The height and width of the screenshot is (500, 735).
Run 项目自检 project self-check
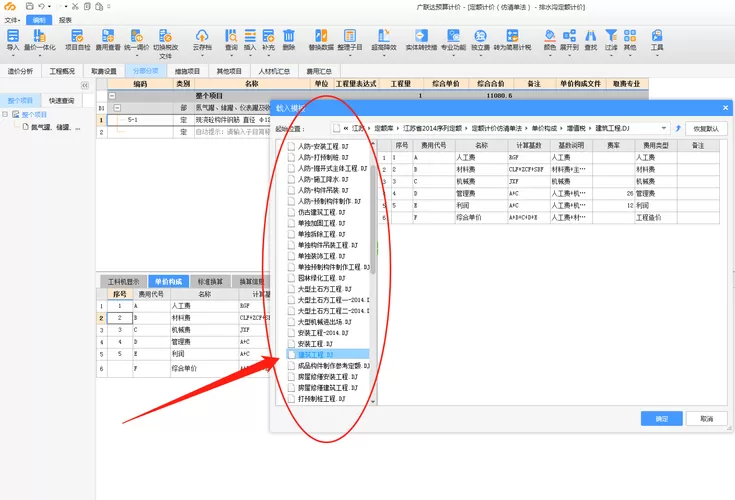77,36
